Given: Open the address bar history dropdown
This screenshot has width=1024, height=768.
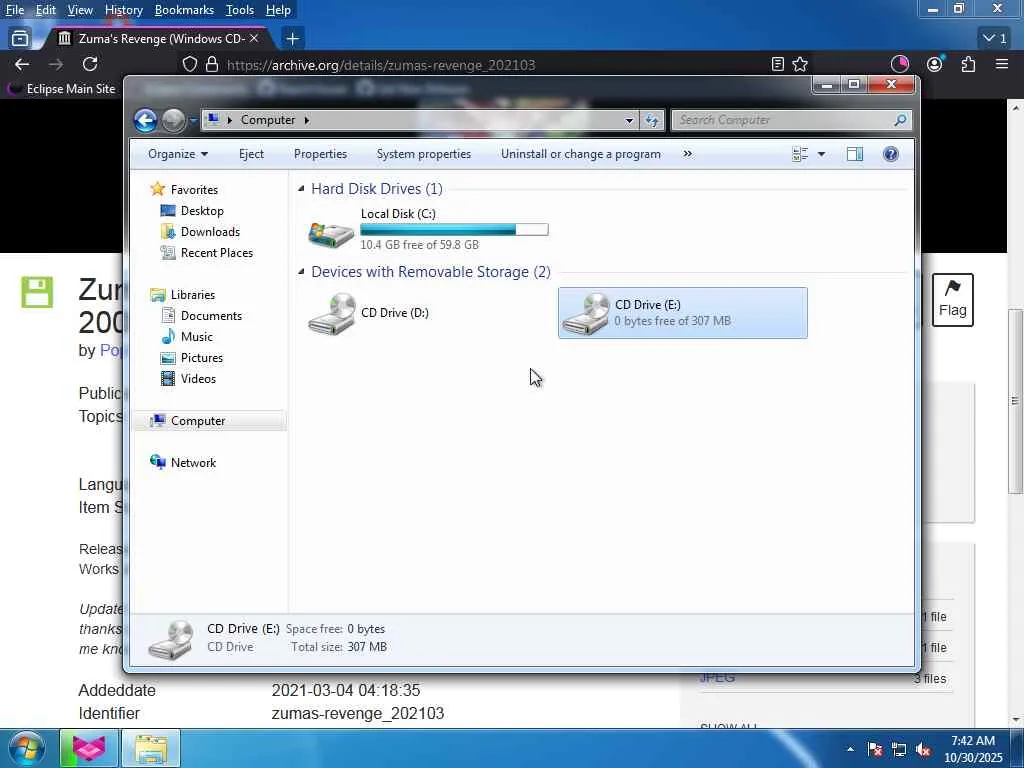Looking at the screenshot, I should point(629,120).
